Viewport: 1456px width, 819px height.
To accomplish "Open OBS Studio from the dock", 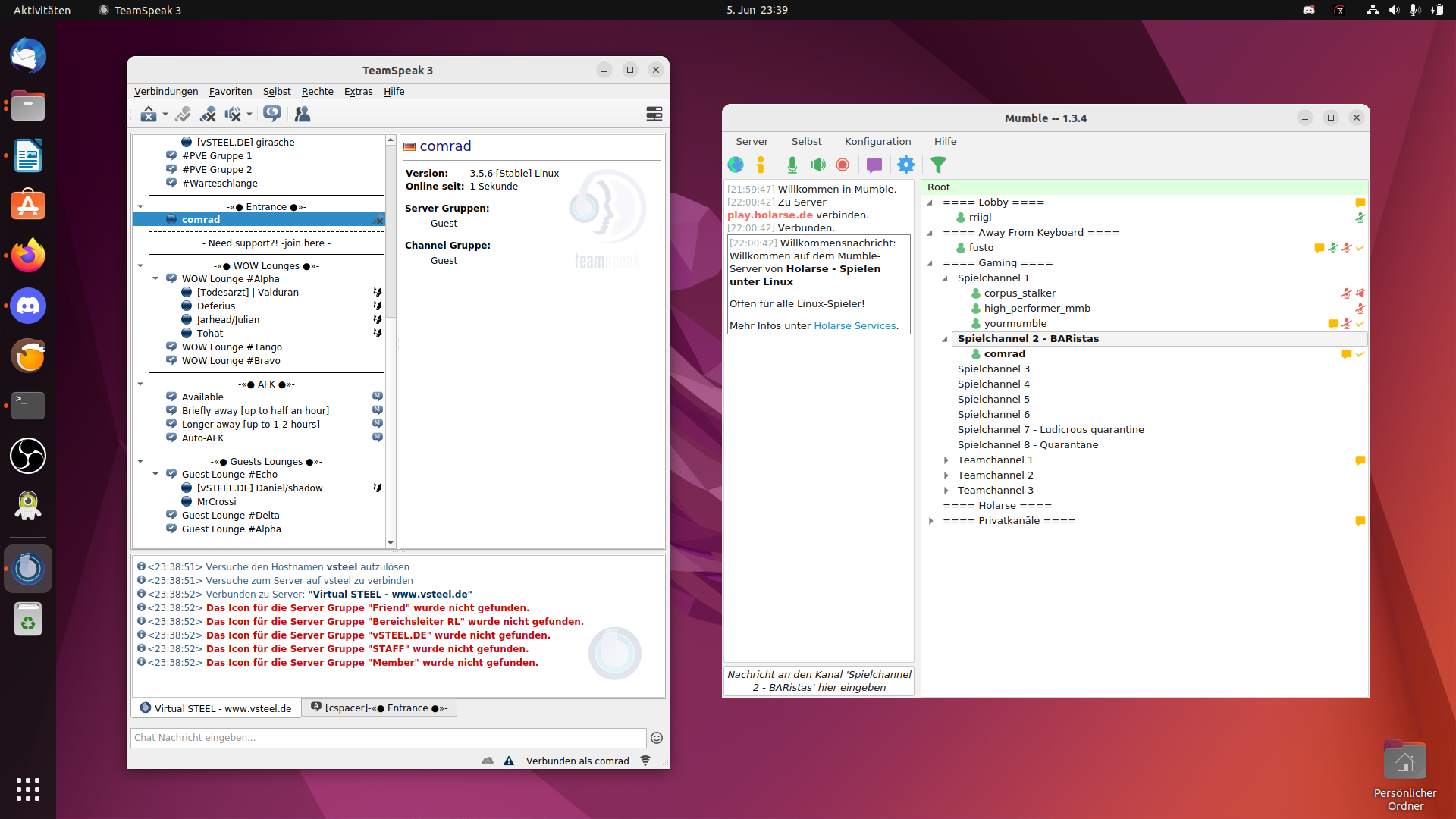I will [28, 456].
